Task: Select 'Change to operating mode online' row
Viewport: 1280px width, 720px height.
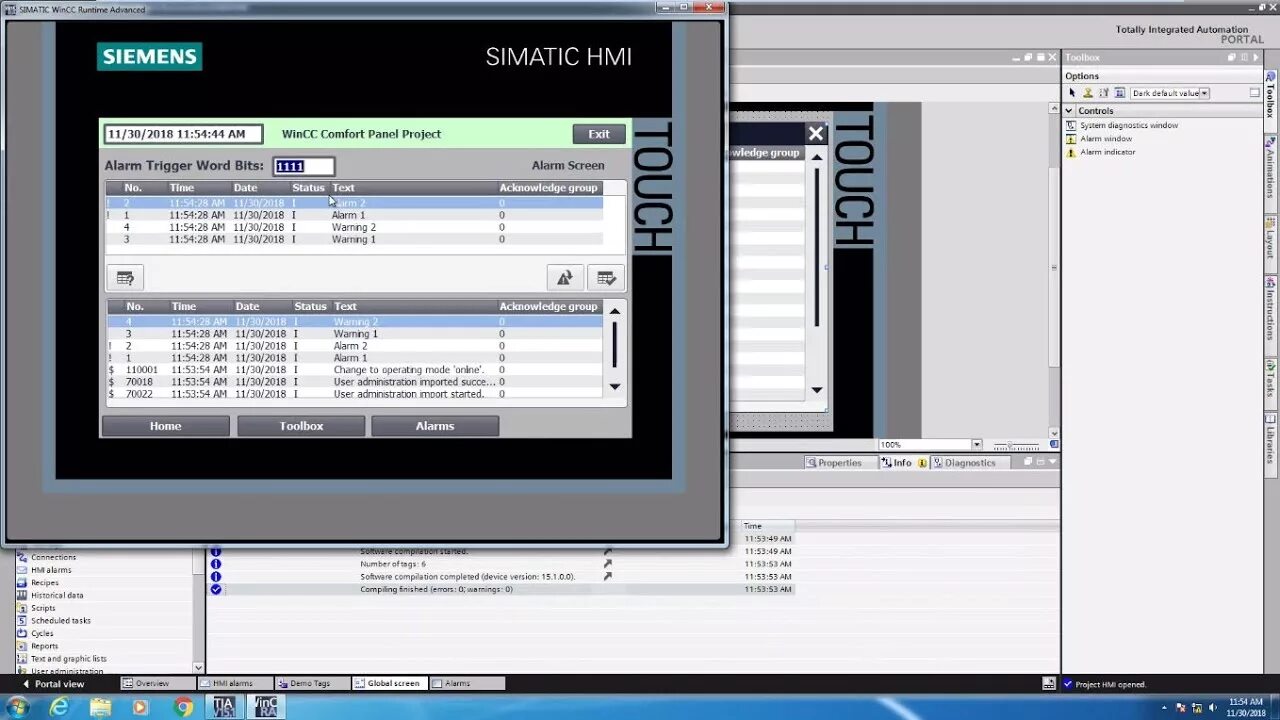Action: point(355,370)
